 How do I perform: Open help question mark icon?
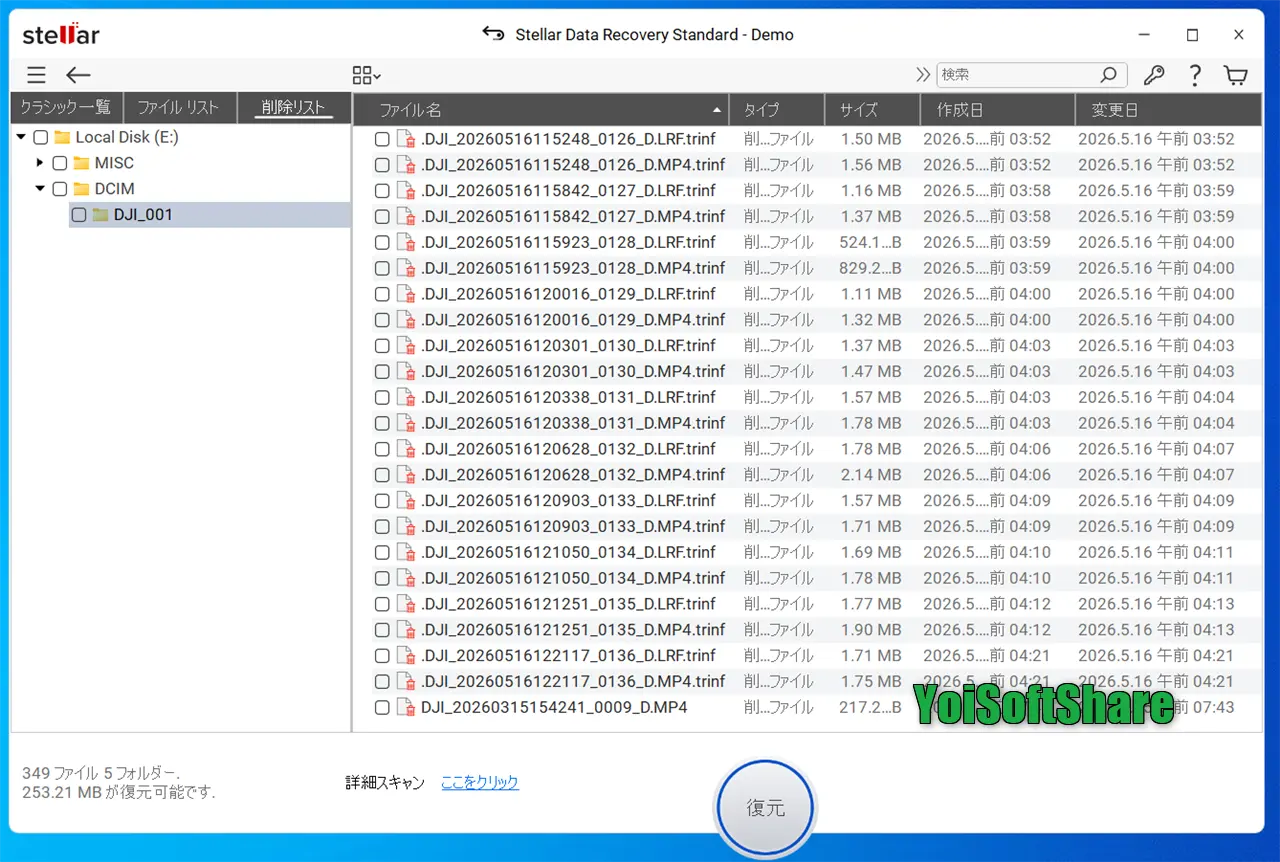(x=1194, y=75)
